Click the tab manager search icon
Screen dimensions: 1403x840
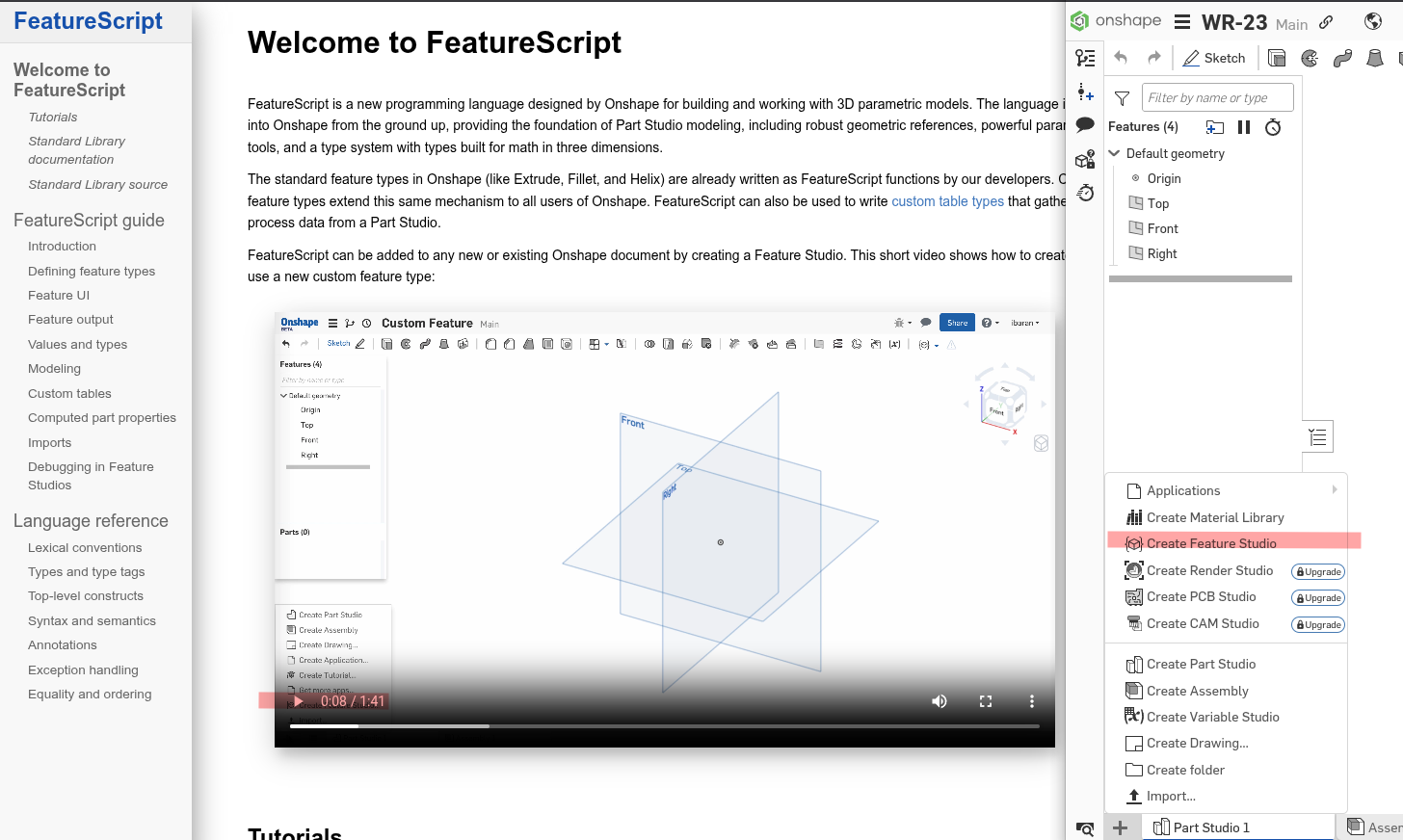pos(1085,828)
